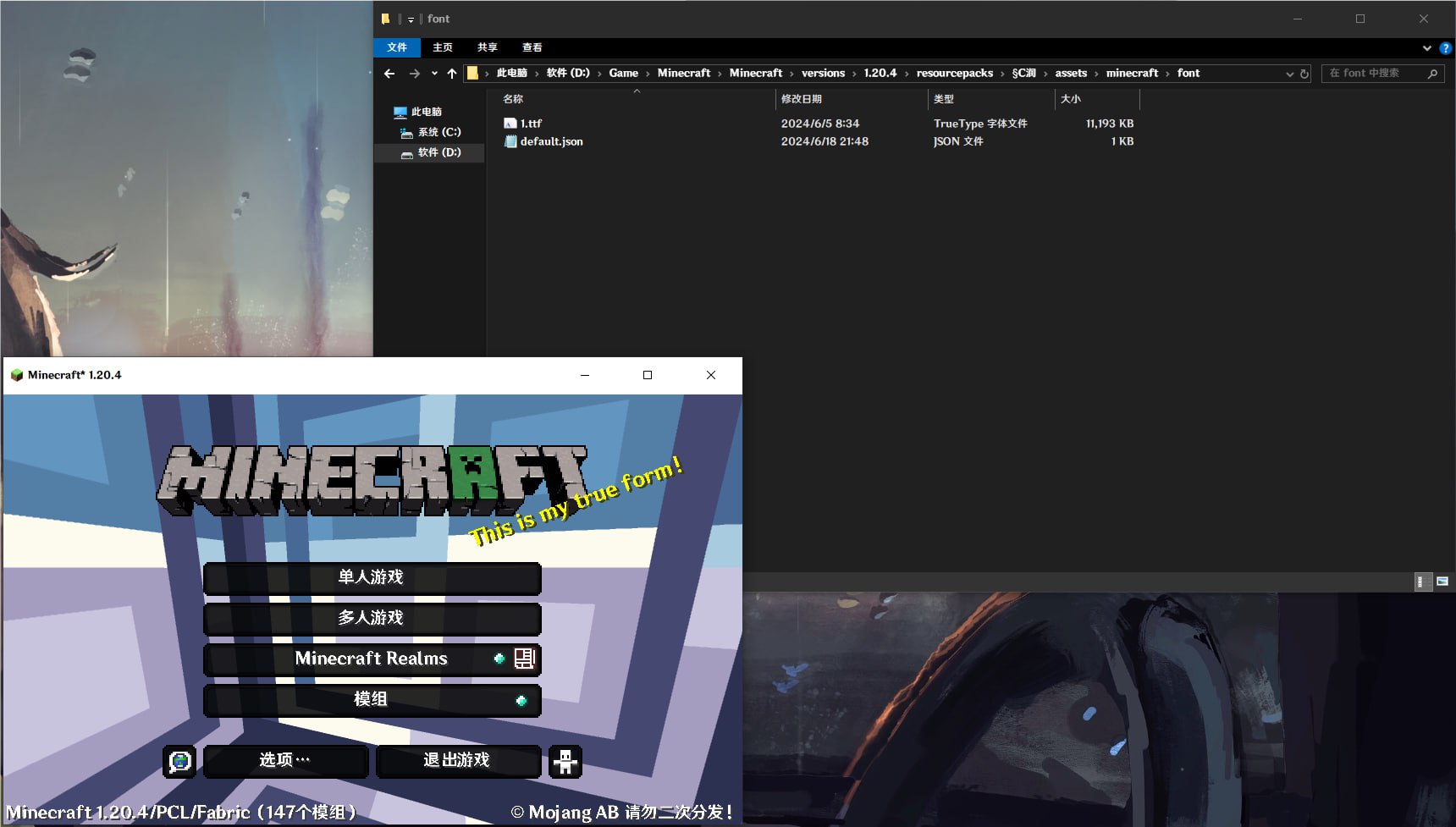This screenshot has height=827, width=1456.
Task: Open the 查看 ribbon tab
Action: pyautogui.click(x=532, y=47)
